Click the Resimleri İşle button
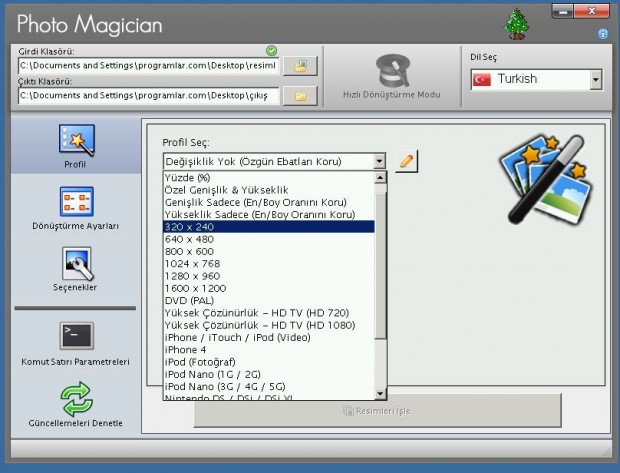The image size is (620, 473). [x=377, y=411]
